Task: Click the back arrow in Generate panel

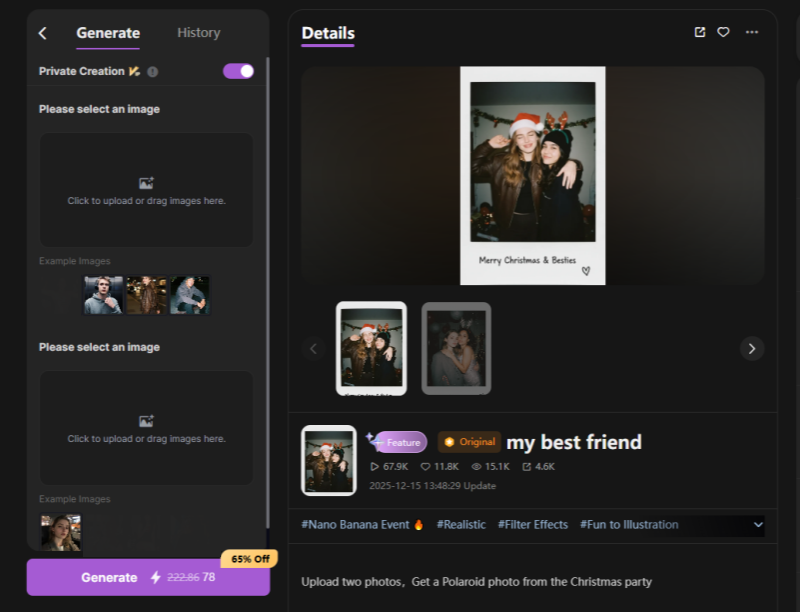Action: click(x=43, y=33)
